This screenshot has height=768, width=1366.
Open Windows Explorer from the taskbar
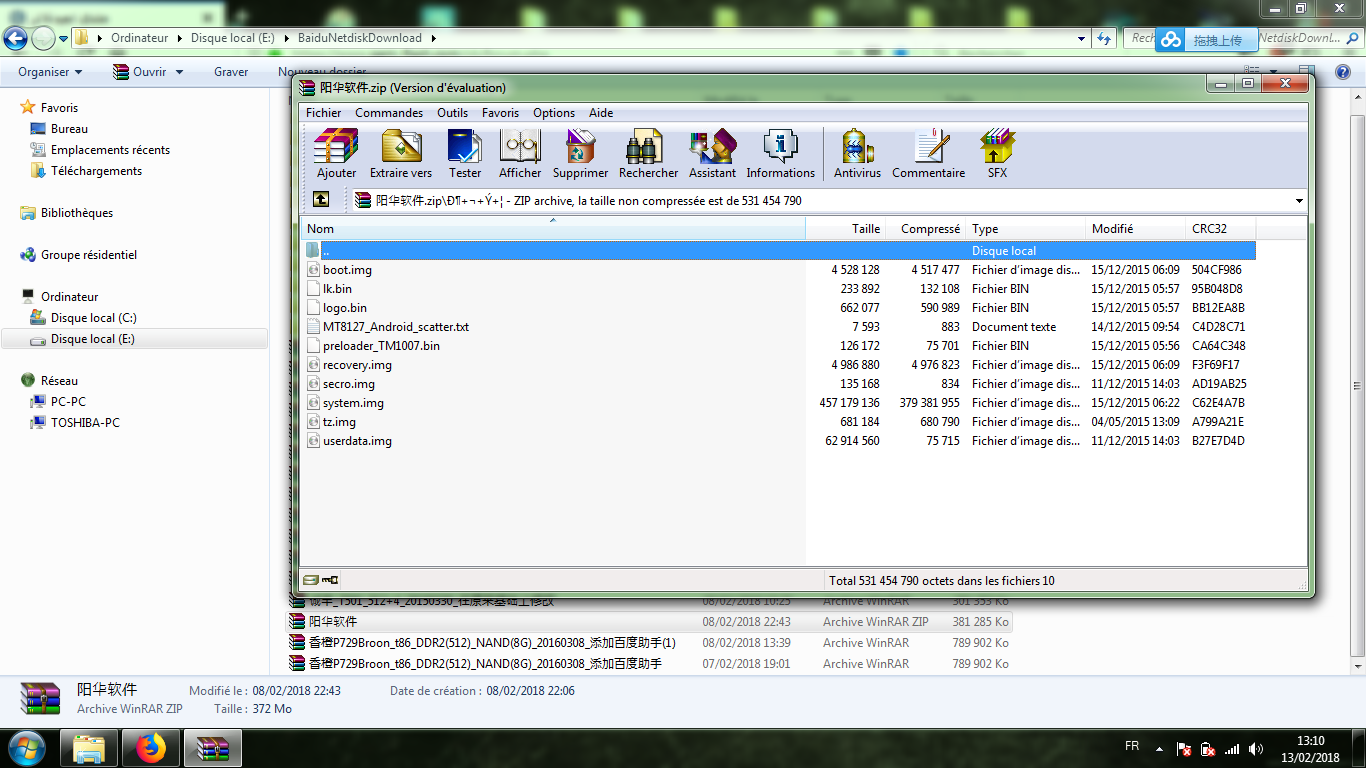[90, 748]
